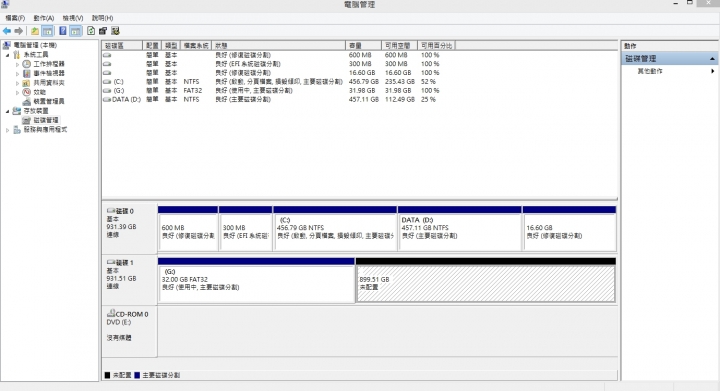Open the 其他動作 submenu arrow
720x391 pixels.
tap(713, 71)
